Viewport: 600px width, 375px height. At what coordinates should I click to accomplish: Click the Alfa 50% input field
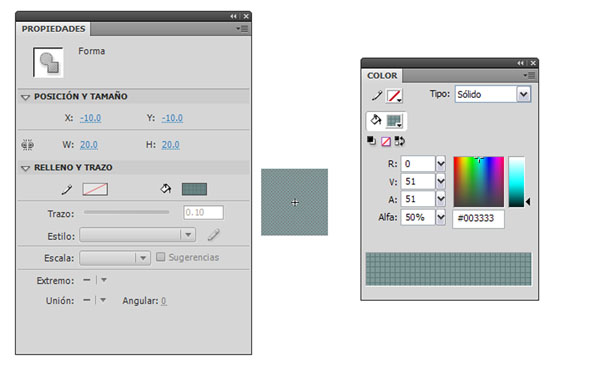click(418, 217)
